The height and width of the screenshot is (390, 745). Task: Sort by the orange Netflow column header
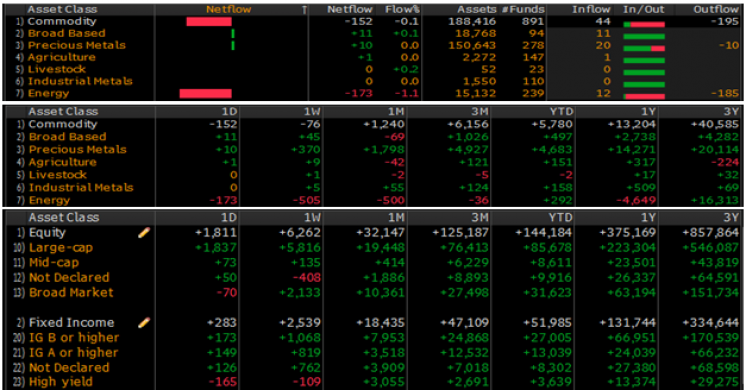[x=229, y=10]
